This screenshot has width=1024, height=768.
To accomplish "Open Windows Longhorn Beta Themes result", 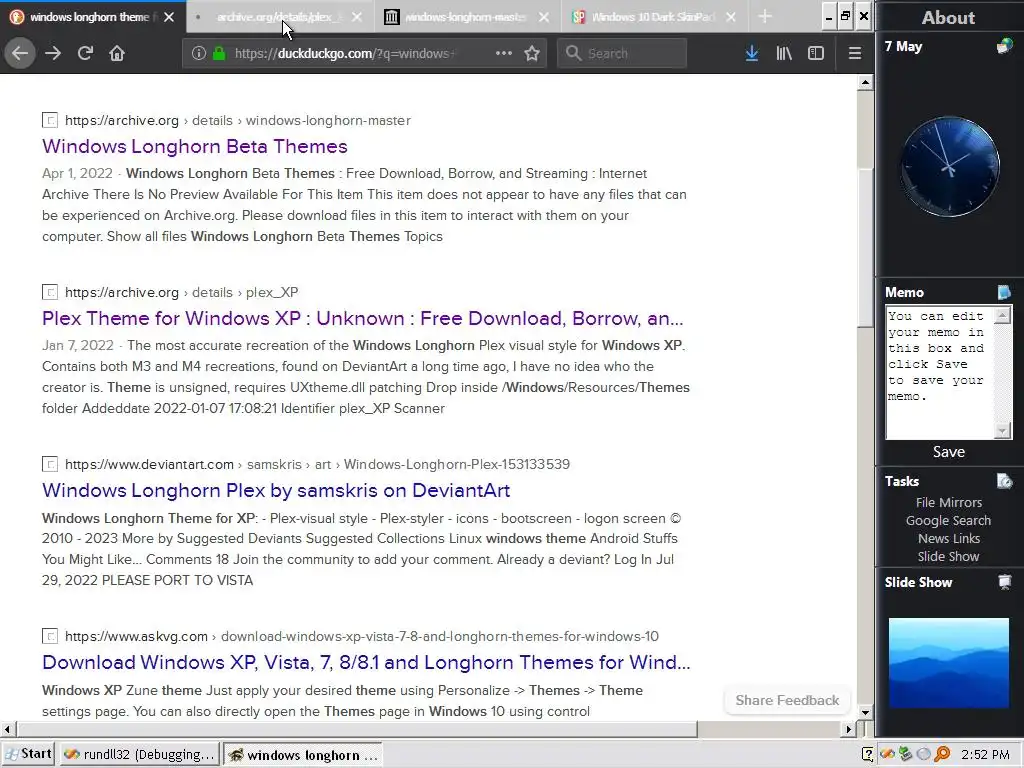I will tap(195, 146).
